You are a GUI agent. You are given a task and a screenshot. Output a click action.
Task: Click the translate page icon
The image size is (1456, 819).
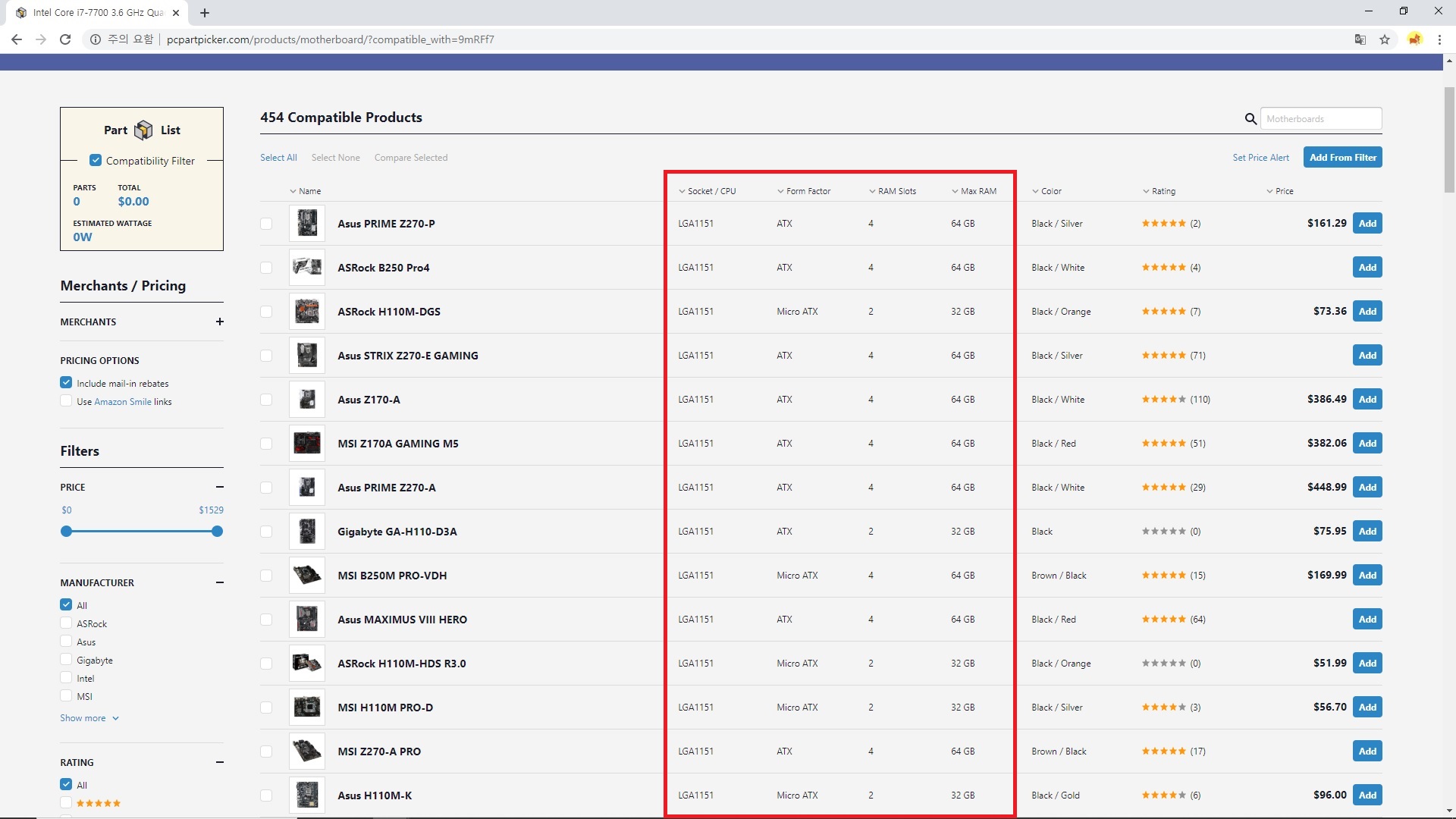pyautogui.click(x=1360, y=39)
